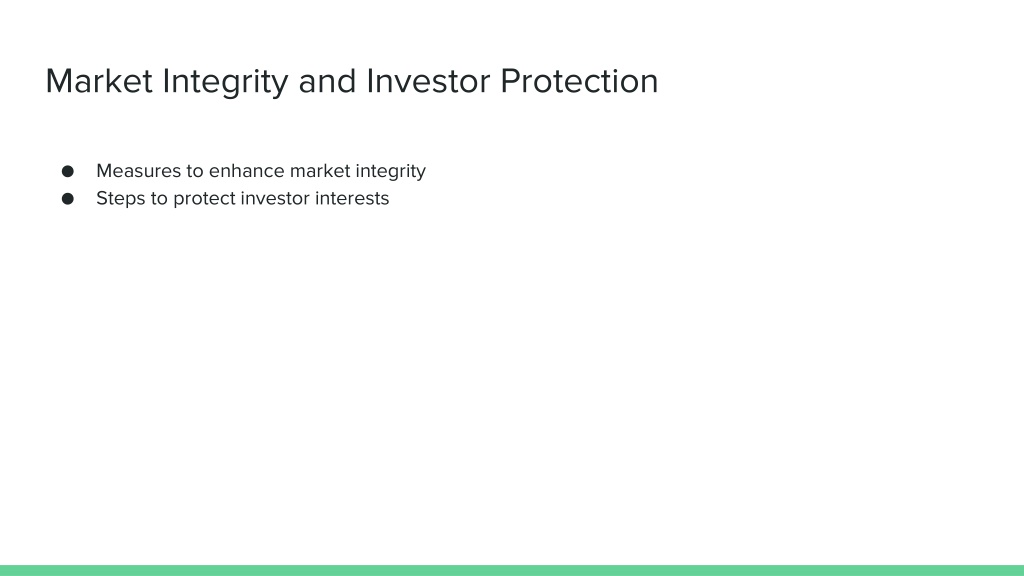Screen dimensions: 1024x576
Task: Select the second bullet point marker
Action: click(x=68, y=199)
